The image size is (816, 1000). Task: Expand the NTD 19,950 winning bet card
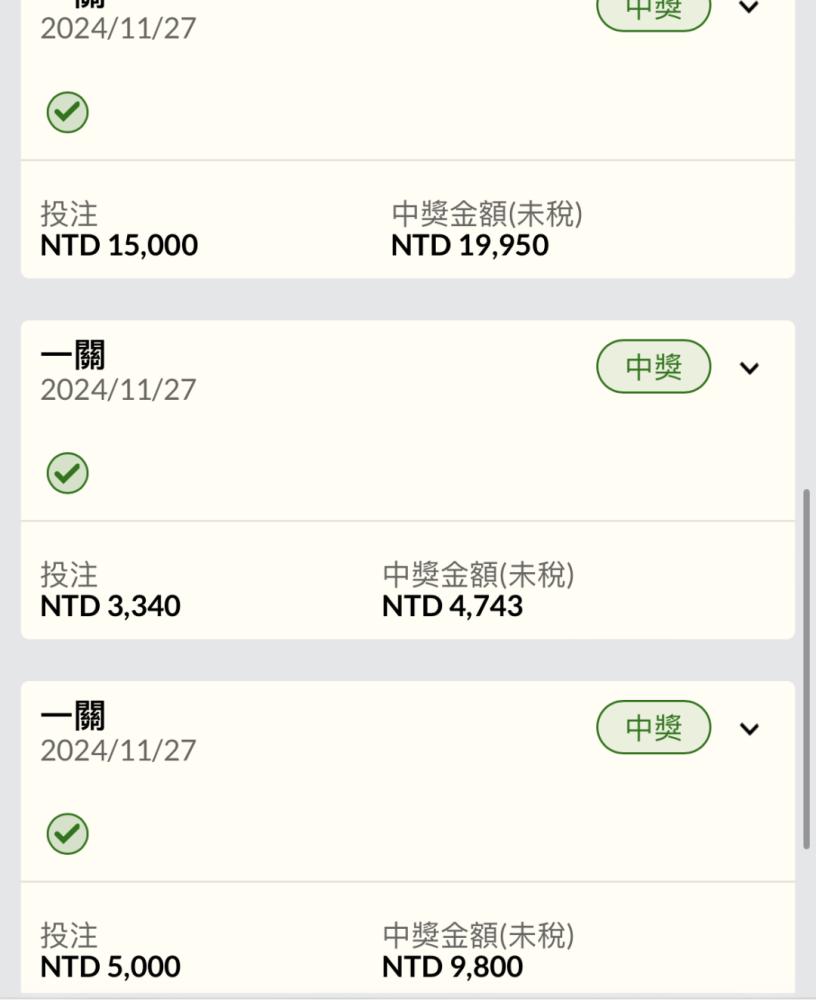(749, 8)
